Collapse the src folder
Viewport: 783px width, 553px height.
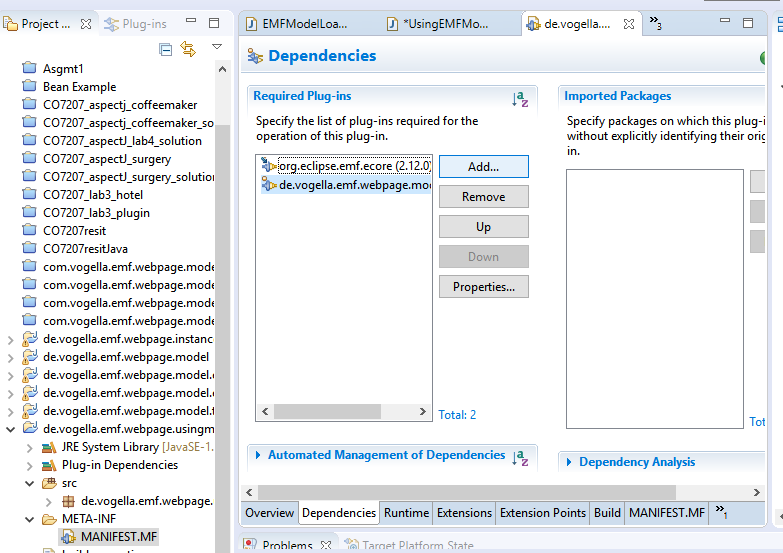(x=29, y=484)
